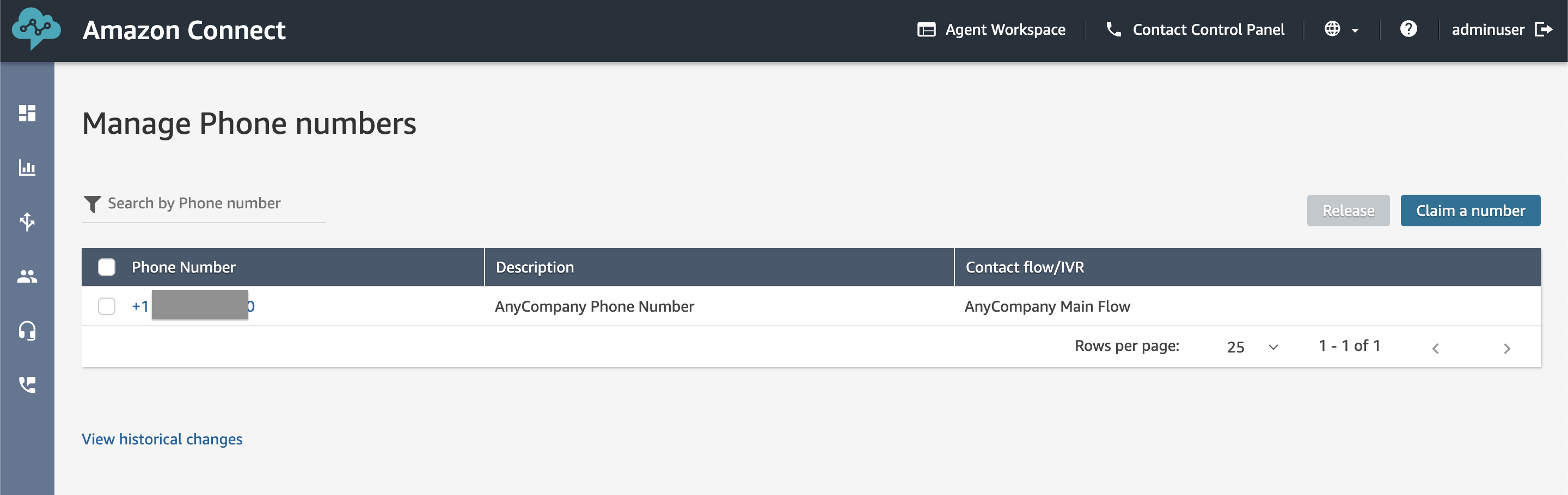Focus the Search by Phone number field
This screenshot has height=495, width=1568.
pos(203,205)
